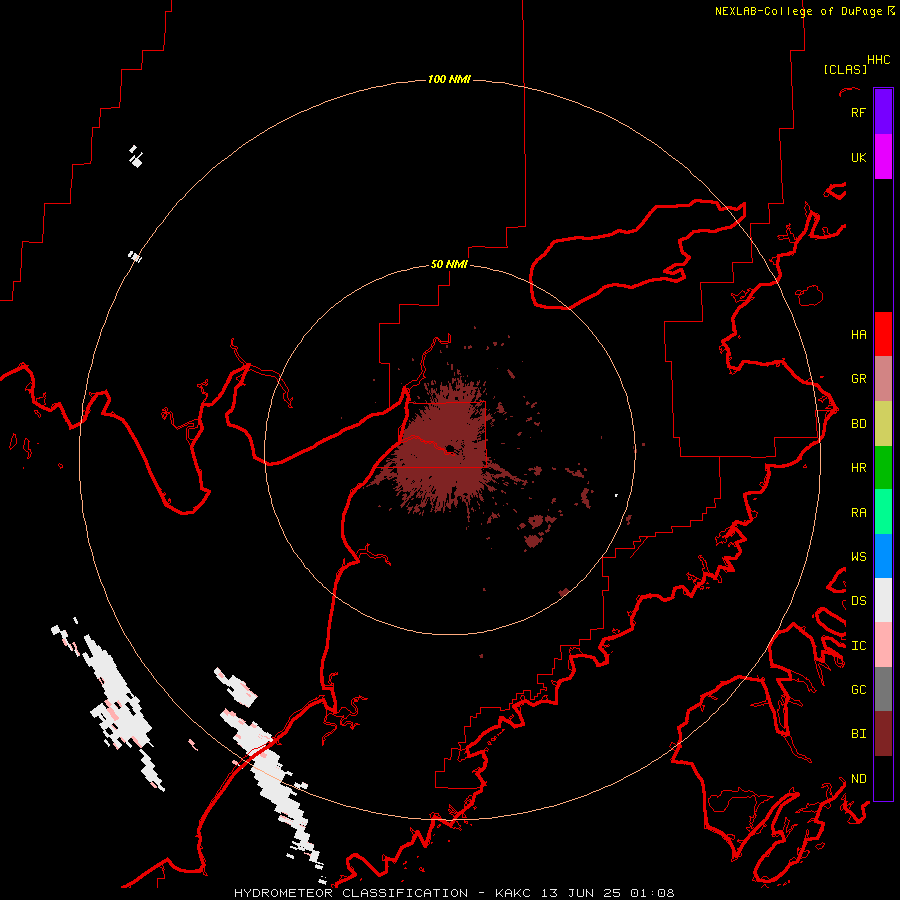Click the 'ND' legend label

coord(858,778)
